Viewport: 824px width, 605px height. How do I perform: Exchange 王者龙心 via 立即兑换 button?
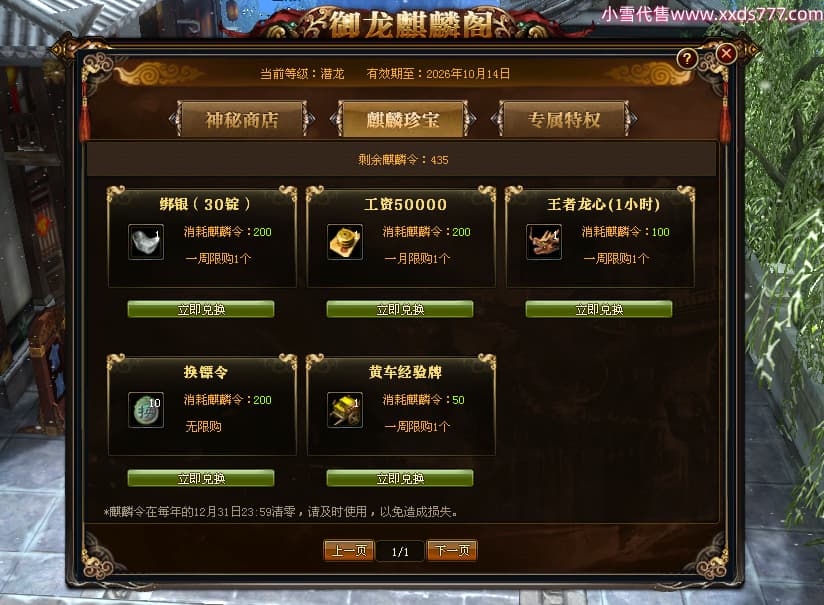[599, 309]
